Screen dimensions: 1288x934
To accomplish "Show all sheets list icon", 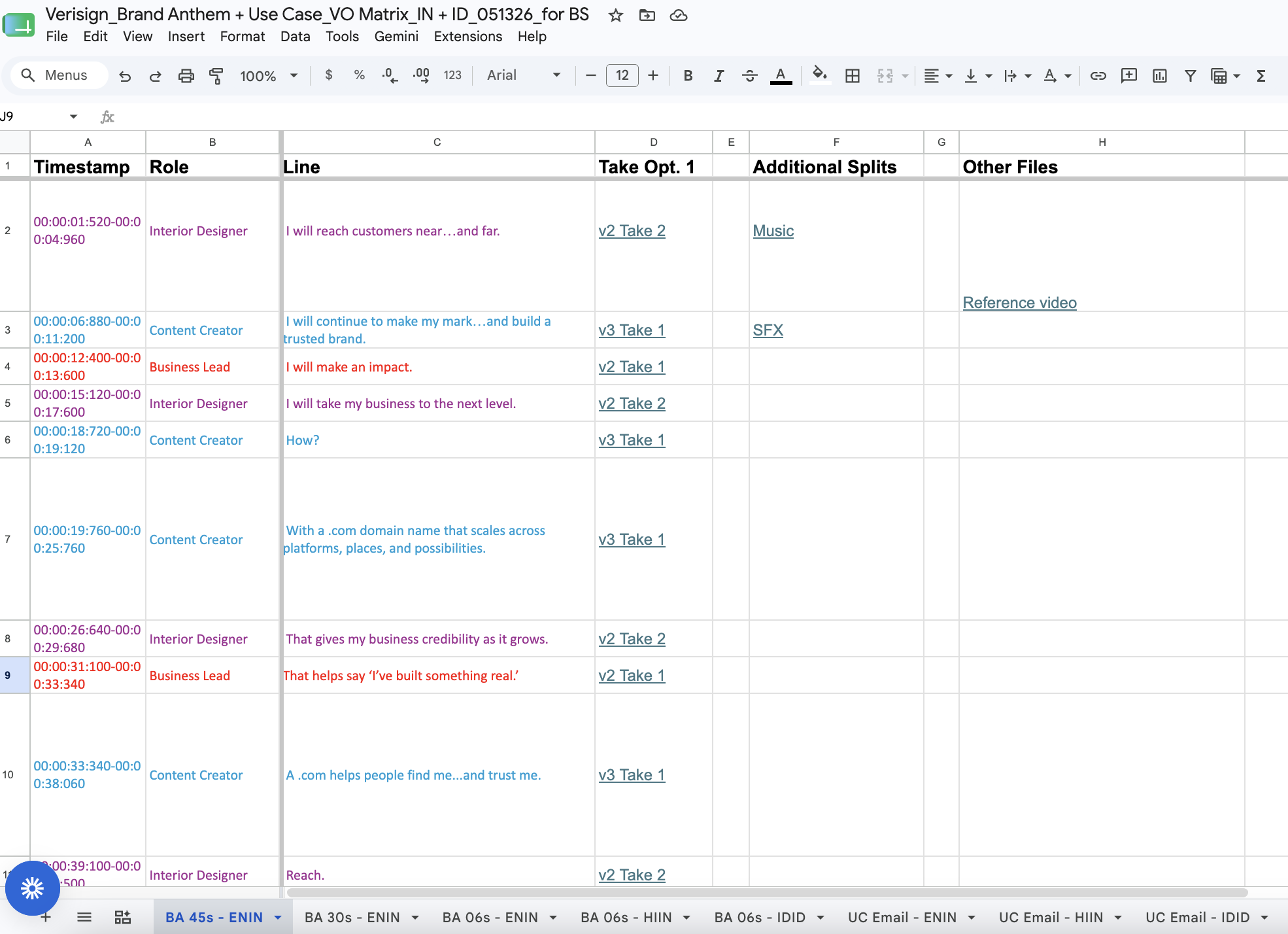I will coord(84,917).
